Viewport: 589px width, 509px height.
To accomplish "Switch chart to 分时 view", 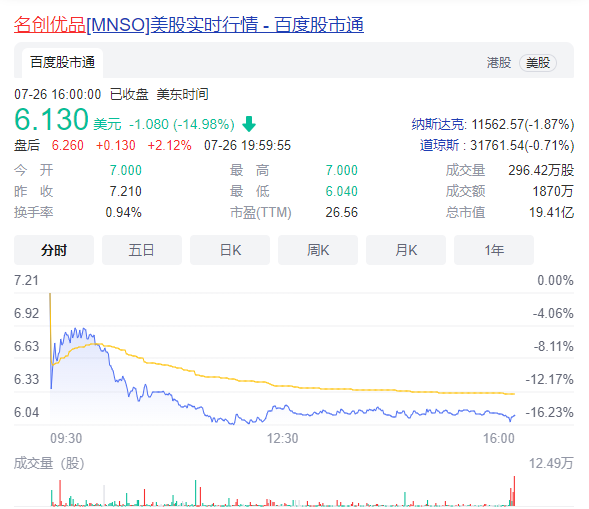I will [54, 250].
